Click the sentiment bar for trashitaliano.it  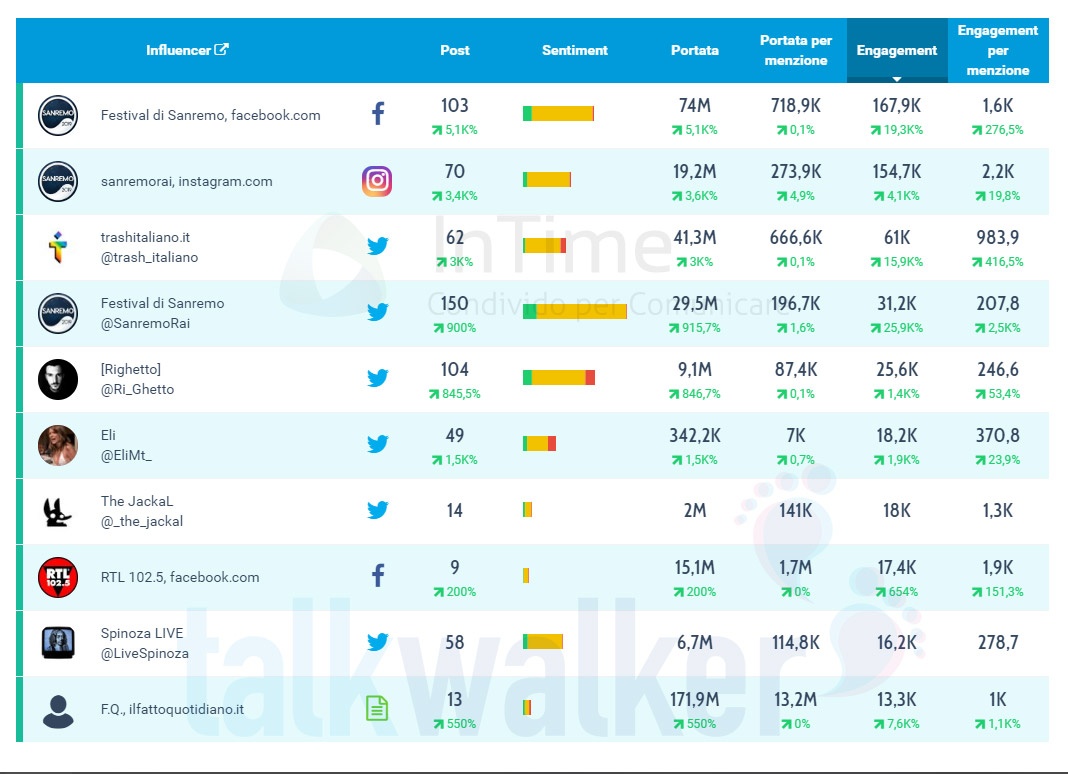[x=544, y=245]
